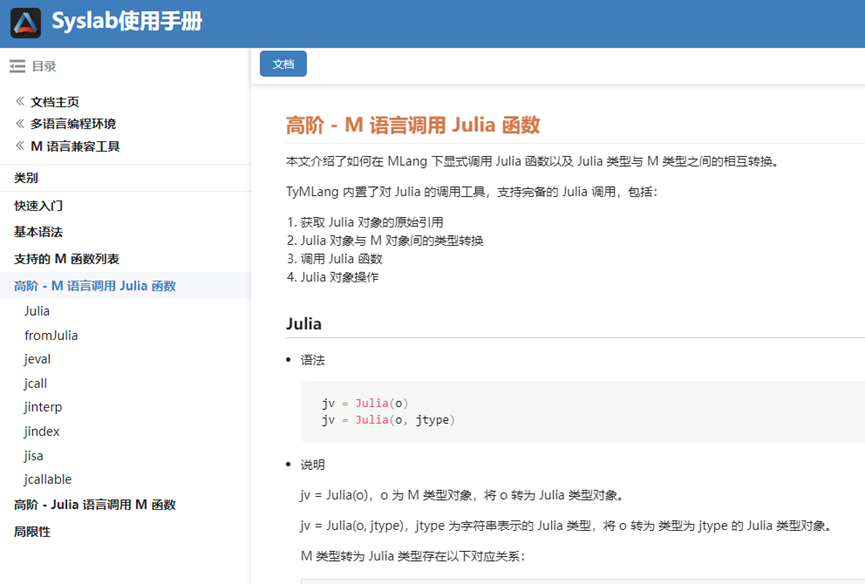Click sentence starting 本文介绍了如何在 MLang
The height and width of the screenshot is (584, 865).
pyautogui.click(x=532, y=162)
